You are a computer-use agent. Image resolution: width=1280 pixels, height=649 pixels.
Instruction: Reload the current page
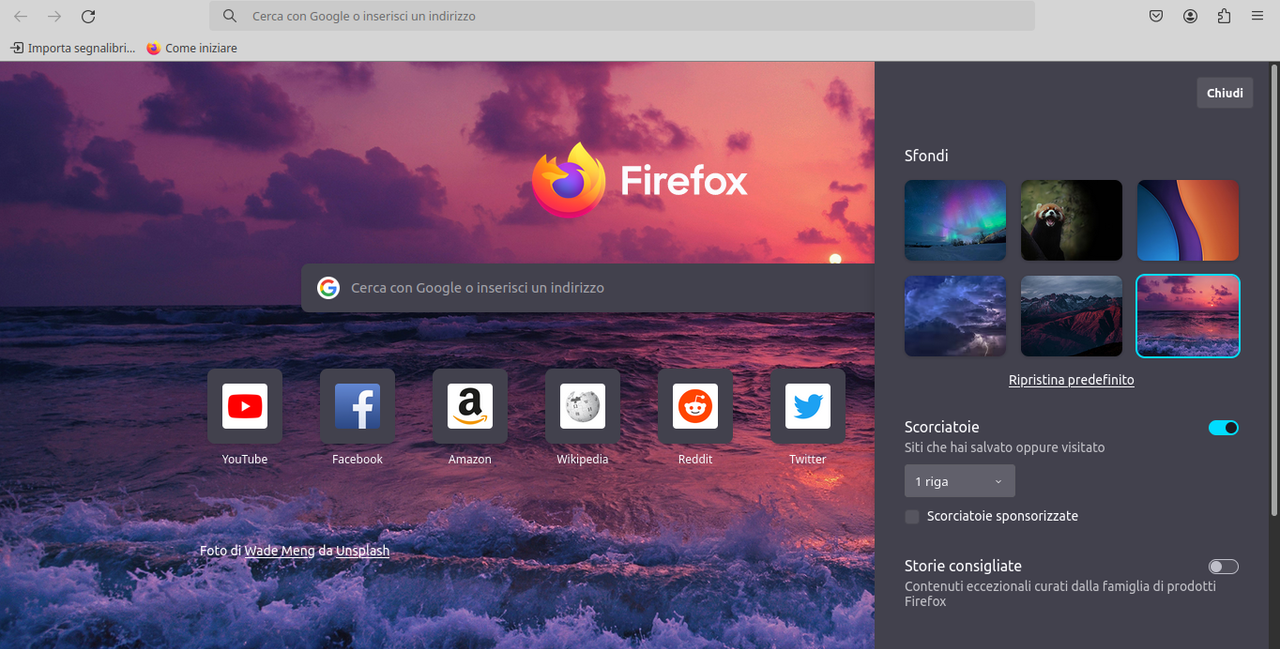click(x=88, y=16)
